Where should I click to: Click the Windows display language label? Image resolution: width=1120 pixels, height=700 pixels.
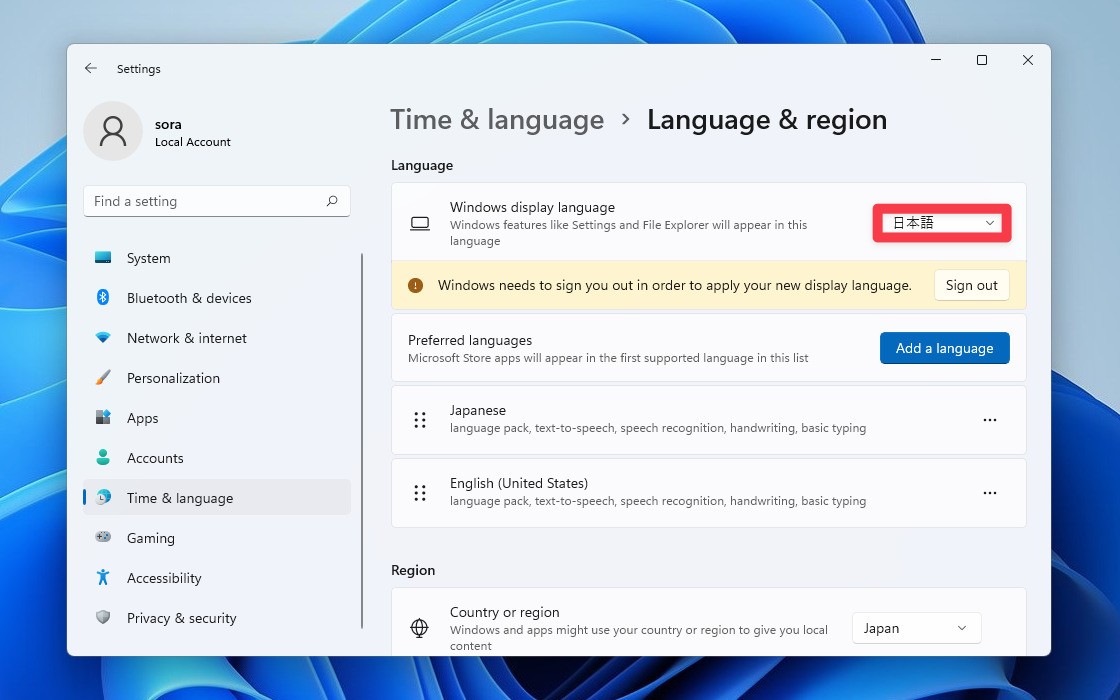click(532, 207)
